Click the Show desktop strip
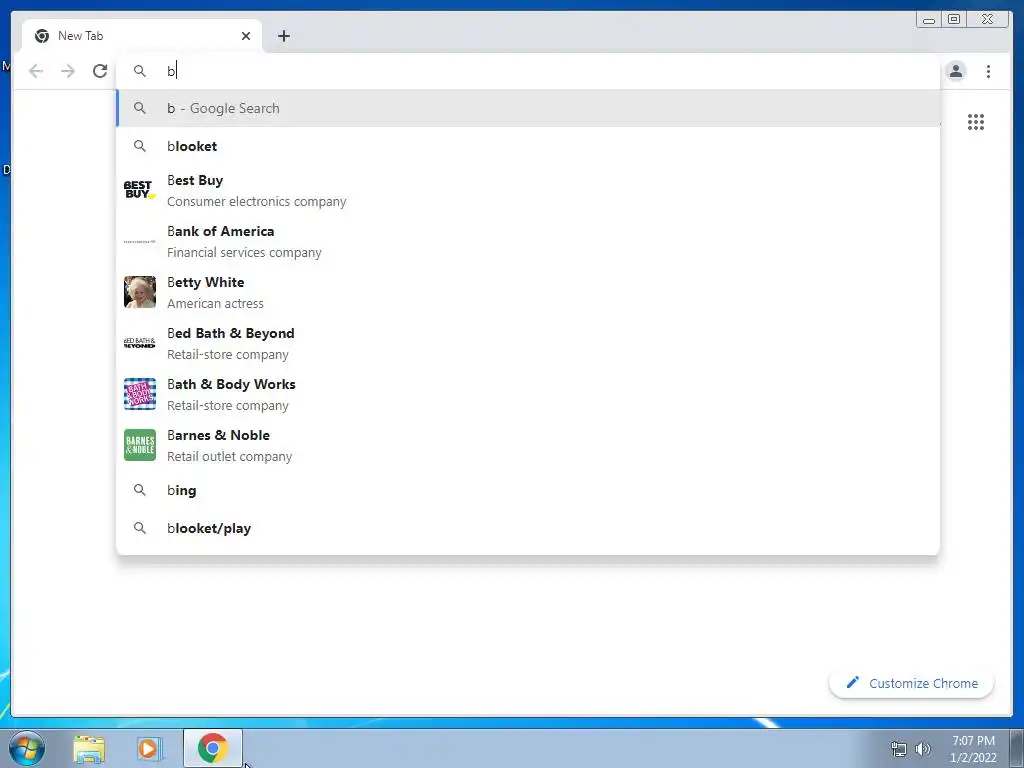 tap(1017, 749)
